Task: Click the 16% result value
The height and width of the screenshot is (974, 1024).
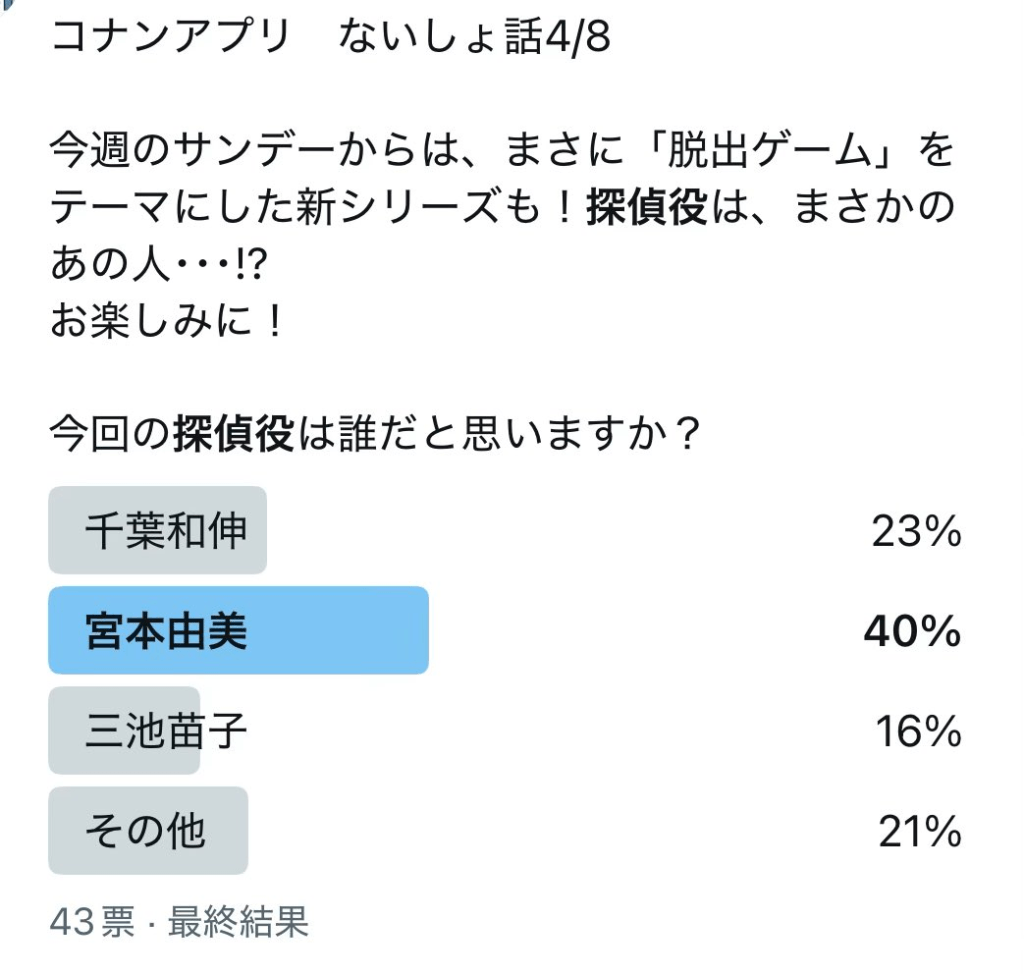Action: [917, 732]
